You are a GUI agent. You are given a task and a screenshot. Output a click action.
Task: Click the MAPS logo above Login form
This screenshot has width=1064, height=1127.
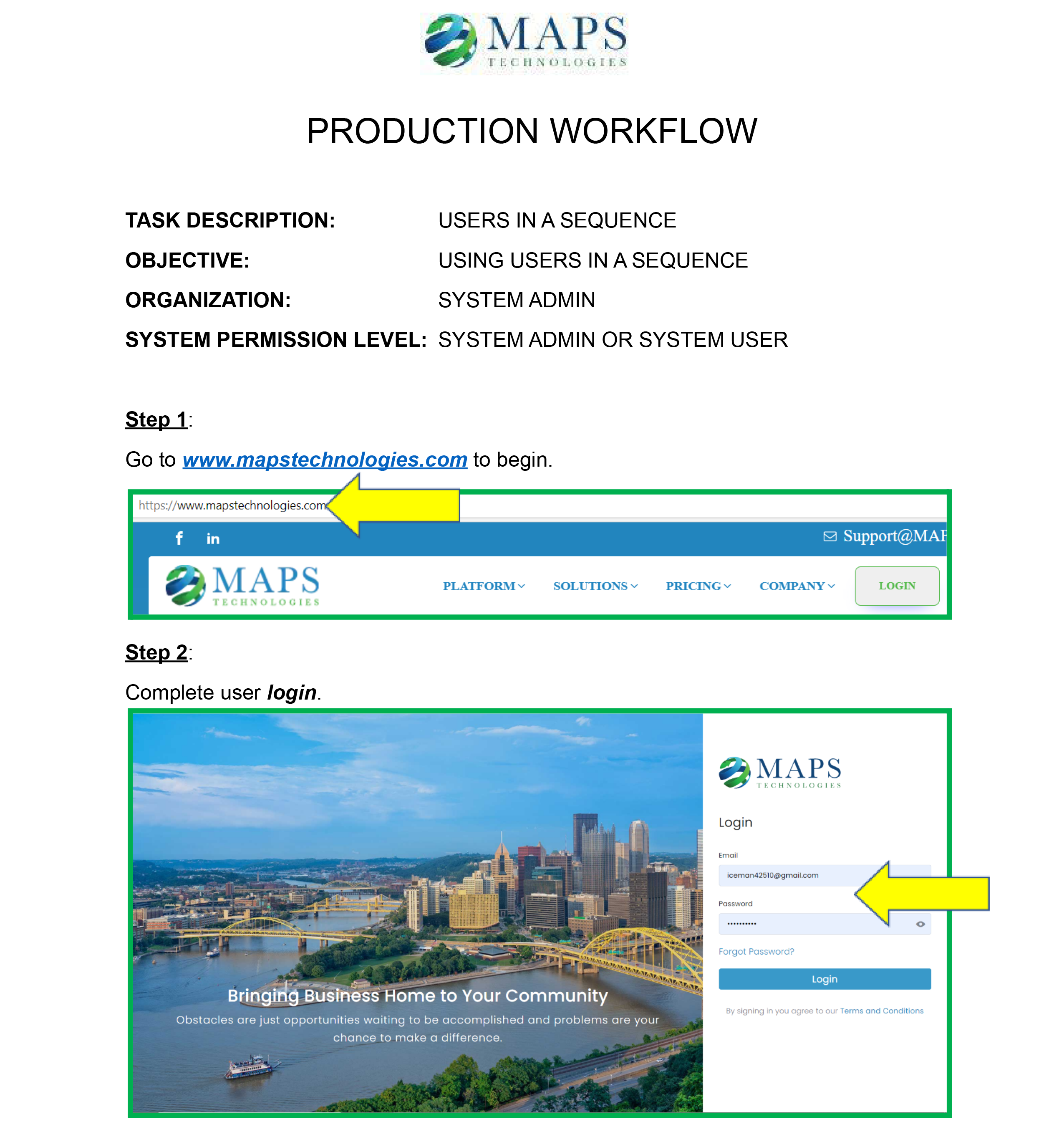779,772
